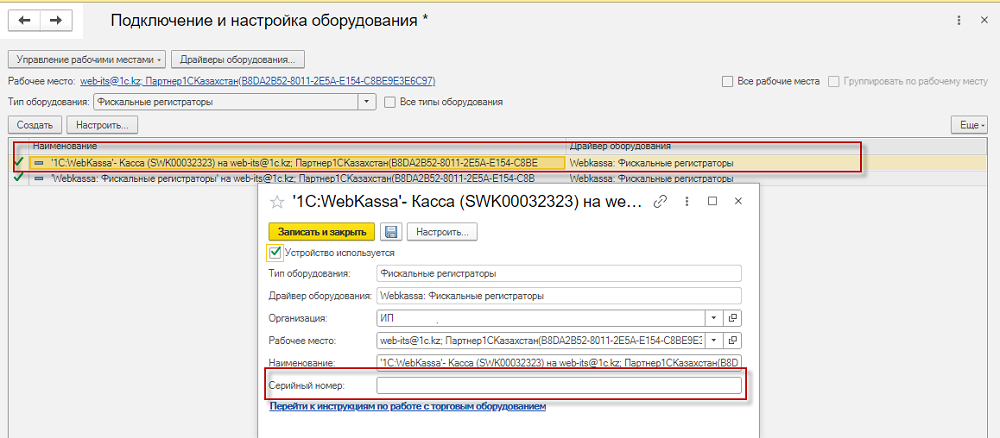Close the equipment setup main window

983,20
